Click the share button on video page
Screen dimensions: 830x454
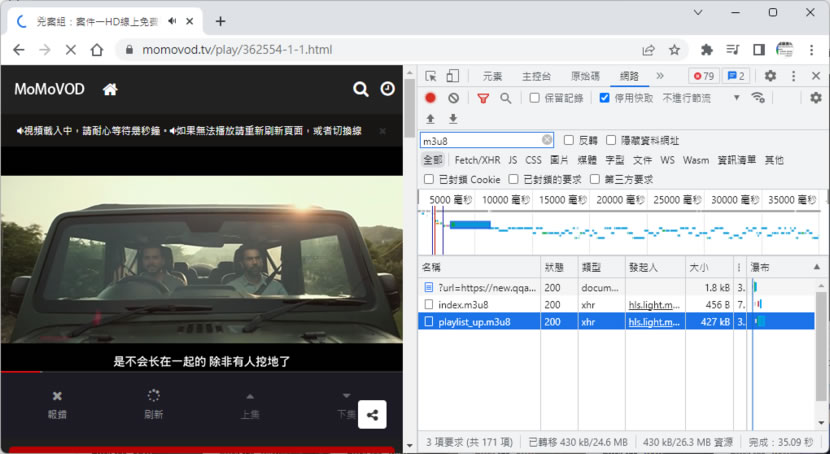372,415
